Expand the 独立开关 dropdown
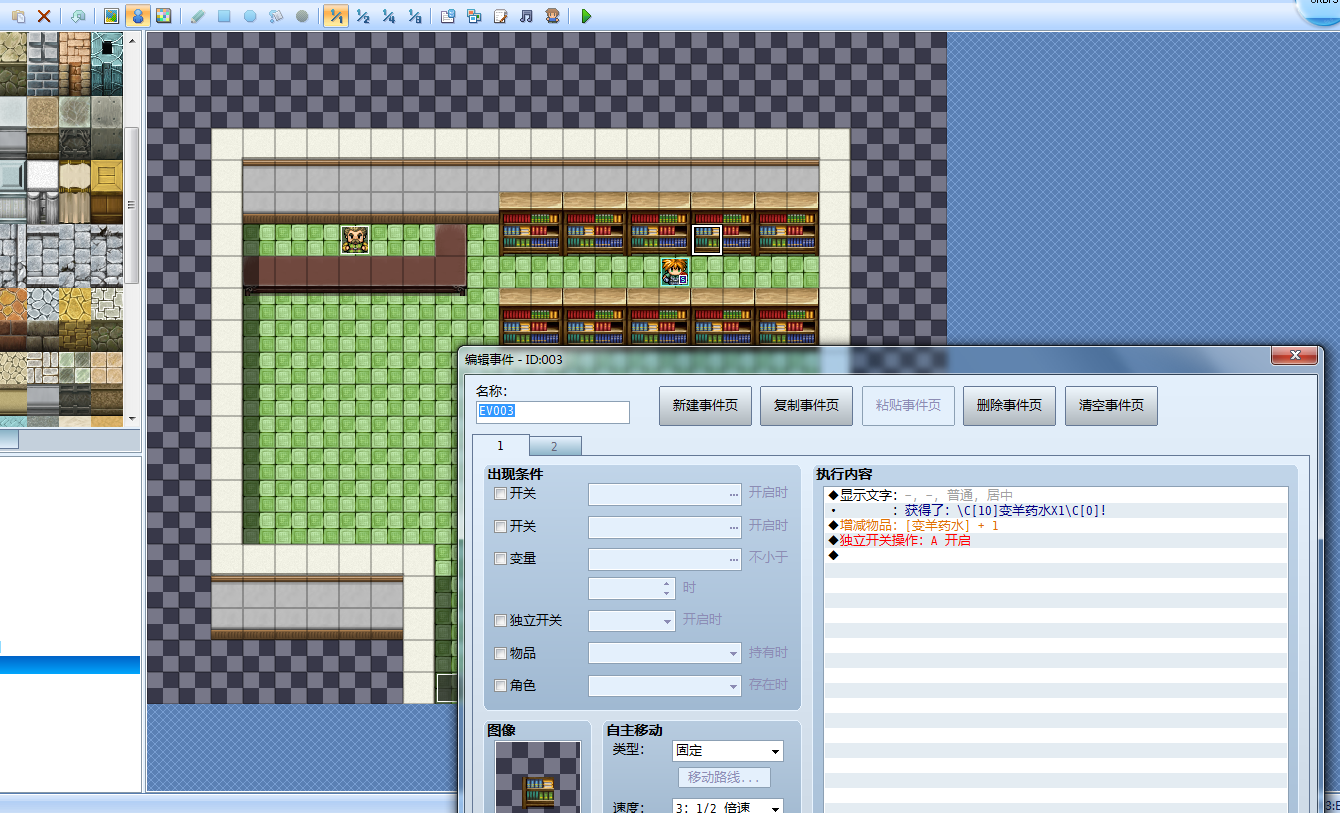The height and width of the screenshot is (813, 1340). click(633, 621)
